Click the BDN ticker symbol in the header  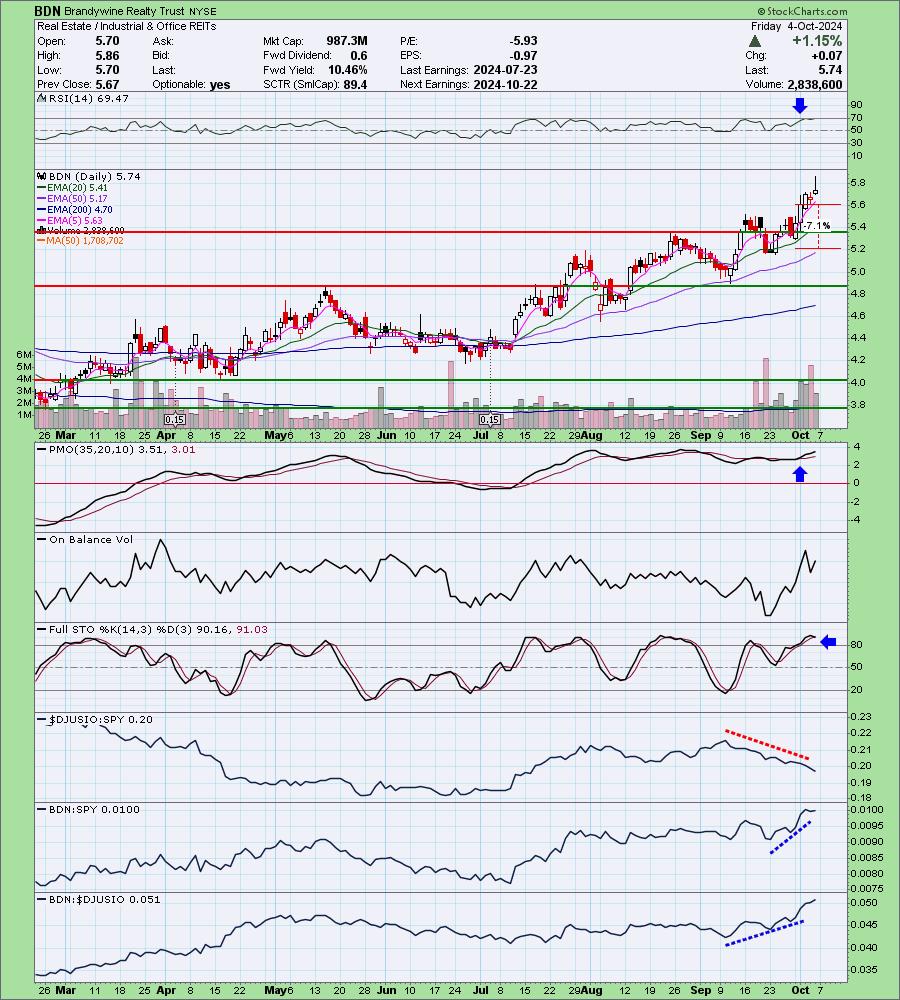click(x=48, y=11)
